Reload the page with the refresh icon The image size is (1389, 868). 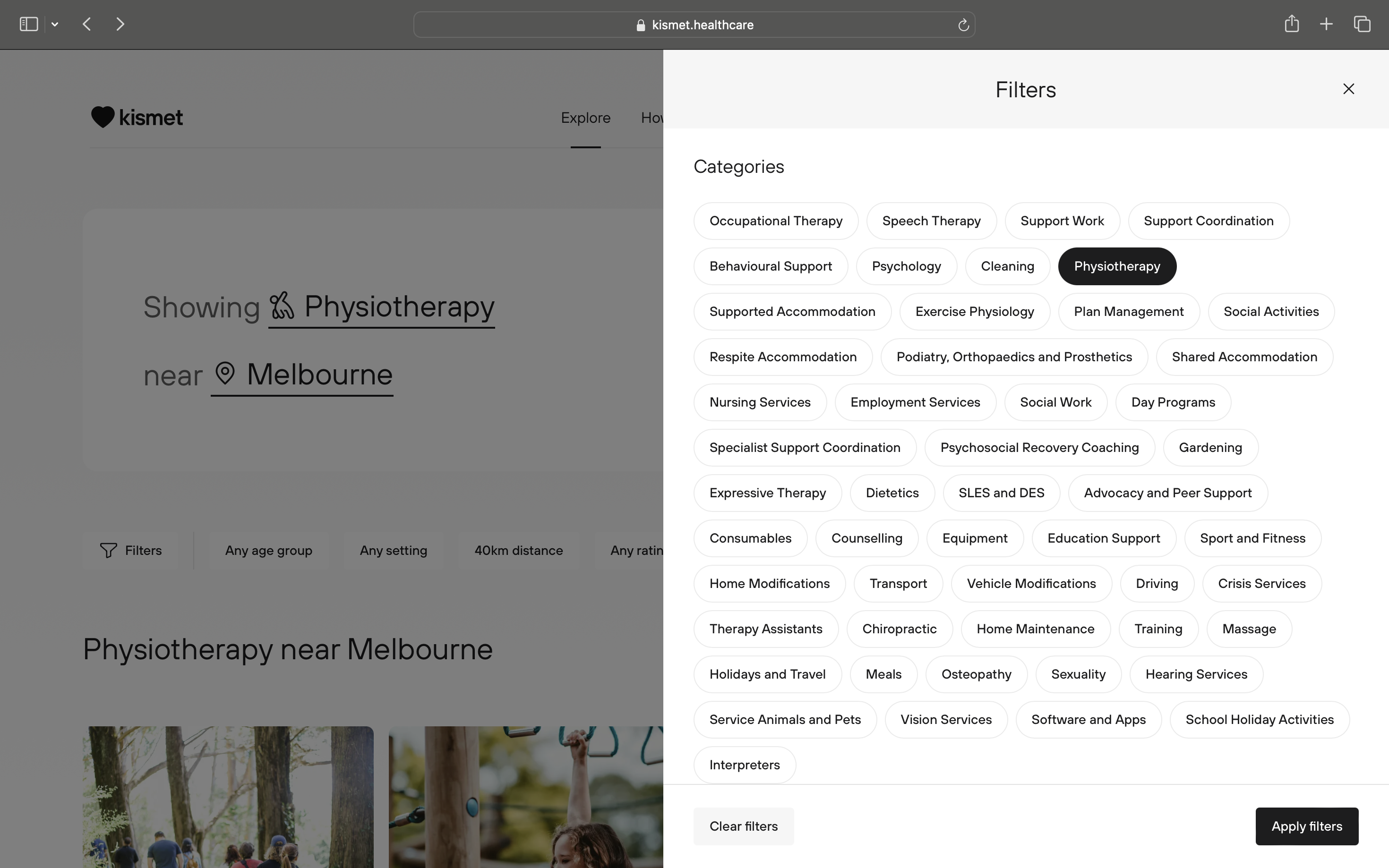tap(963, 25)
